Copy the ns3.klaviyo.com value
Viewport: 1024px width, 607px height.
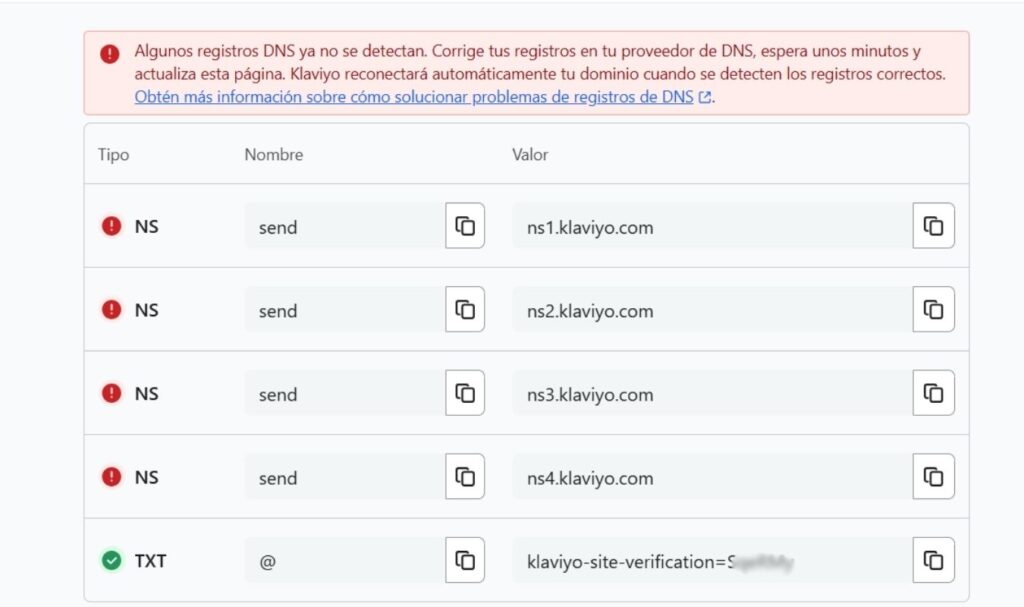(933, 393)
